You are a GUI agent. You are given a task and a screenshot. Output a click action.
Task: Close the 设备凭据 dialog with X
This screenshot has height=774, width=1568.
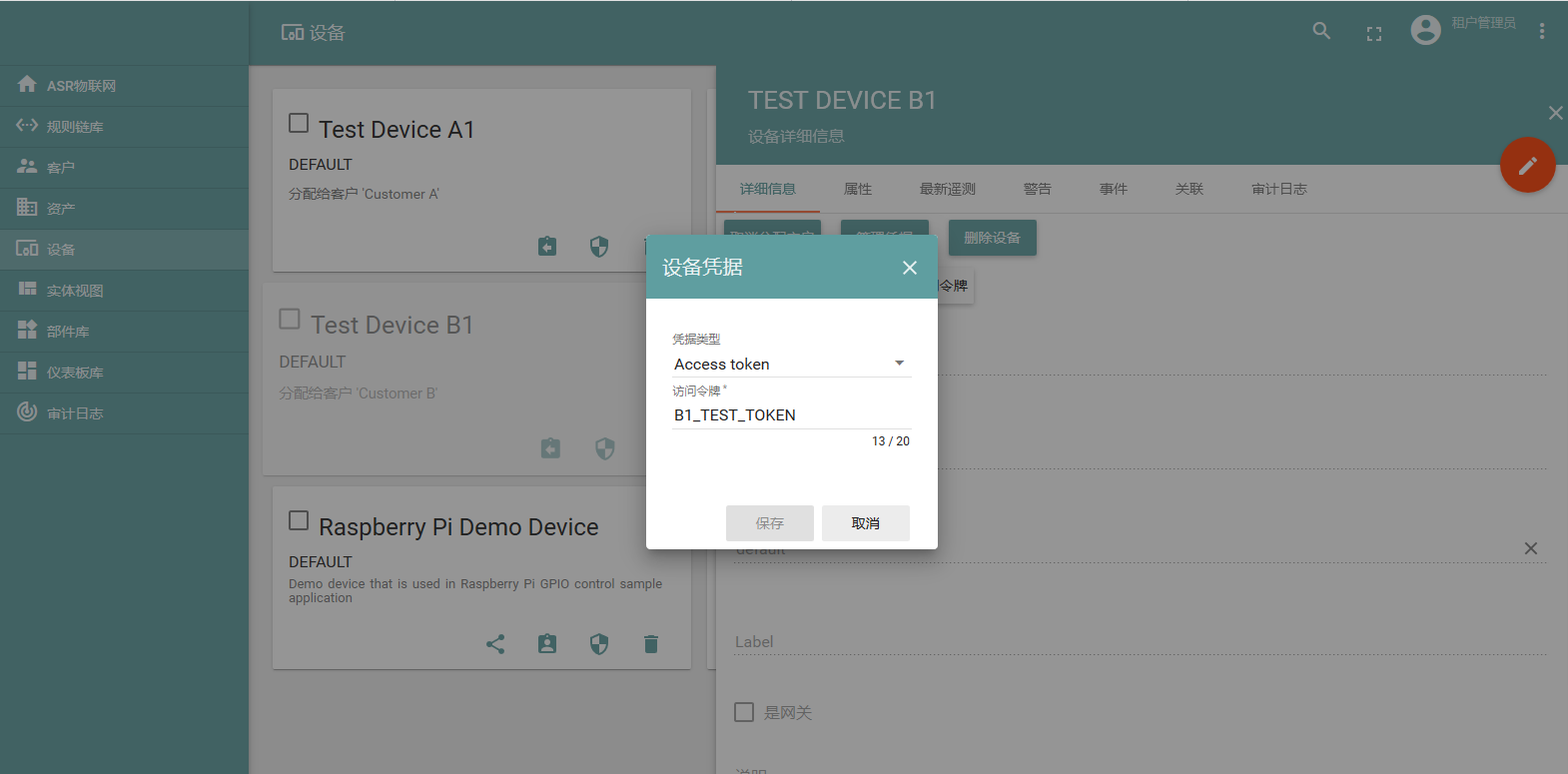(x=910, y=268)
